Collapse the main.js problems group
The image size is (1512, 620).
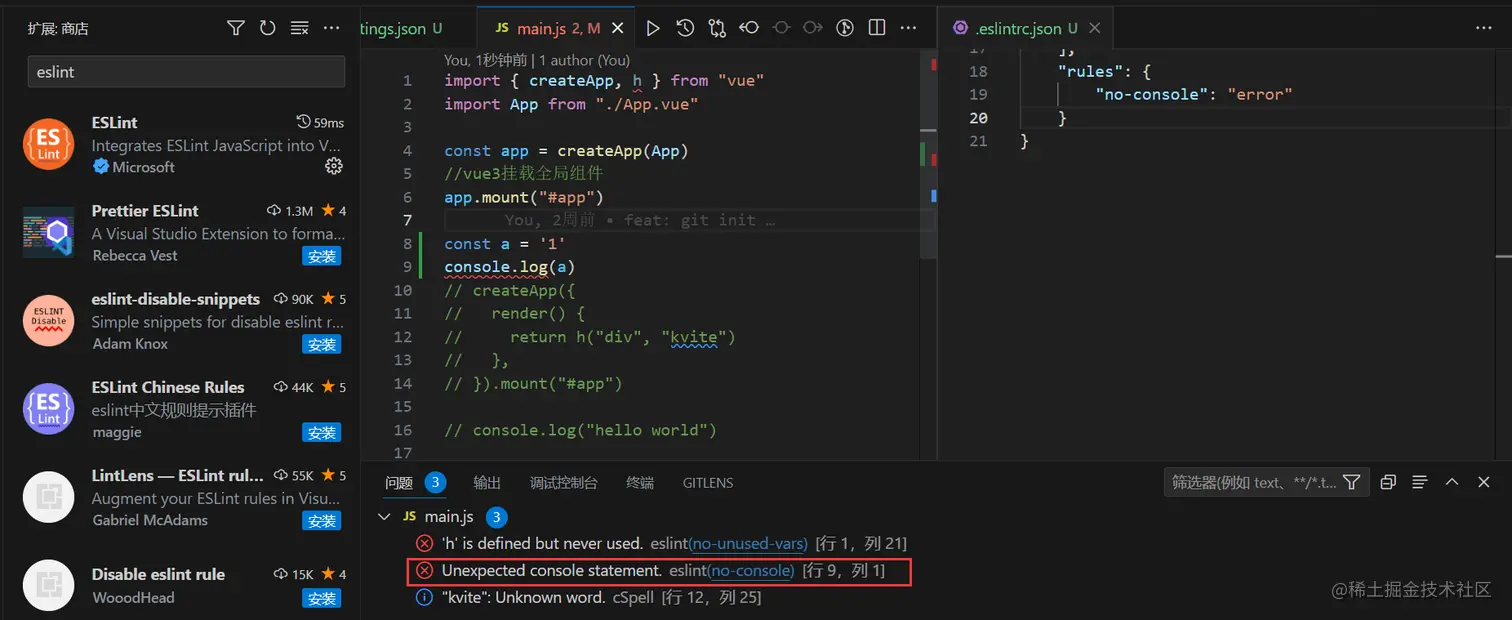click(384, 517)
